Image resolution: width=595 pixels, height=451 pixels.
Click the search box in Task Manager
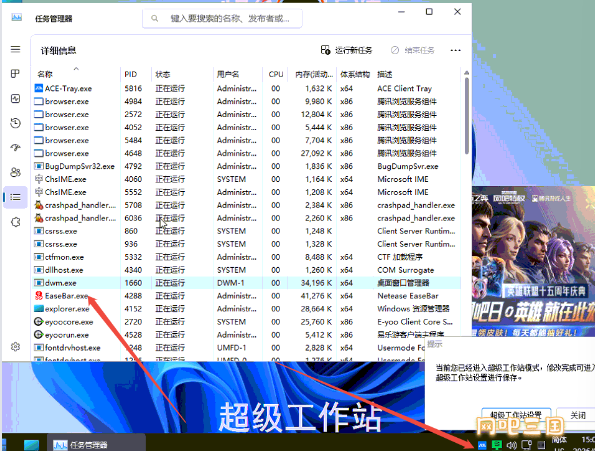point(222,18)
